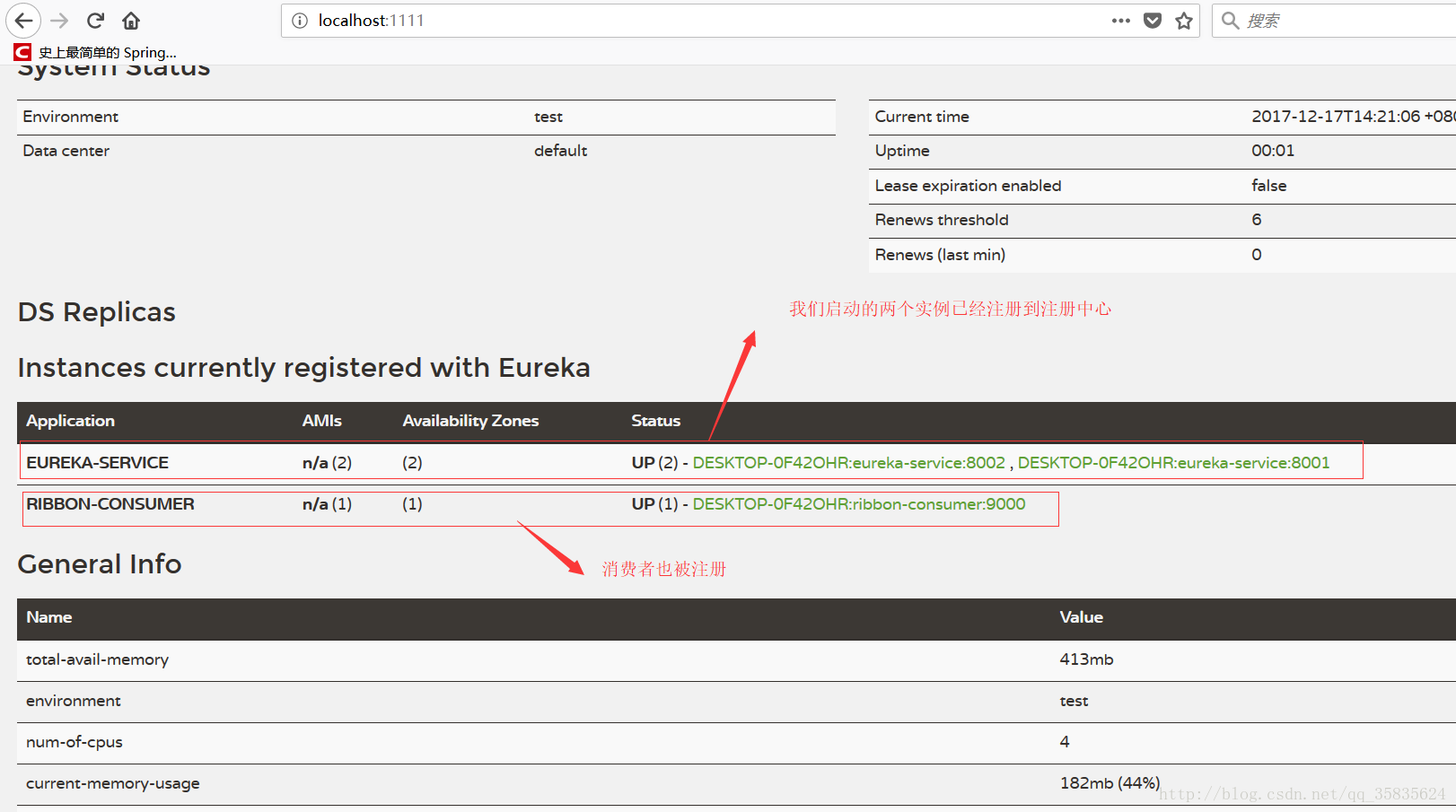1456x812 pixels.
Task: Save page to Pocket
Action: [1153, 21]
